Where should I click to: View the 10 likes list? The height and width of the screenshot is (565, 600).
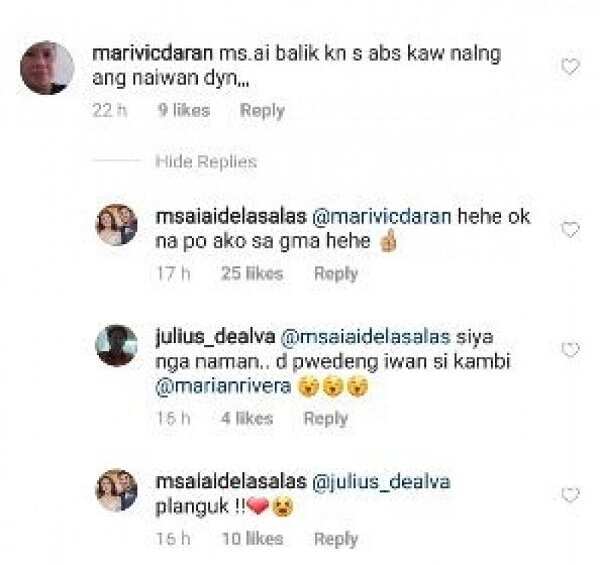253,539
